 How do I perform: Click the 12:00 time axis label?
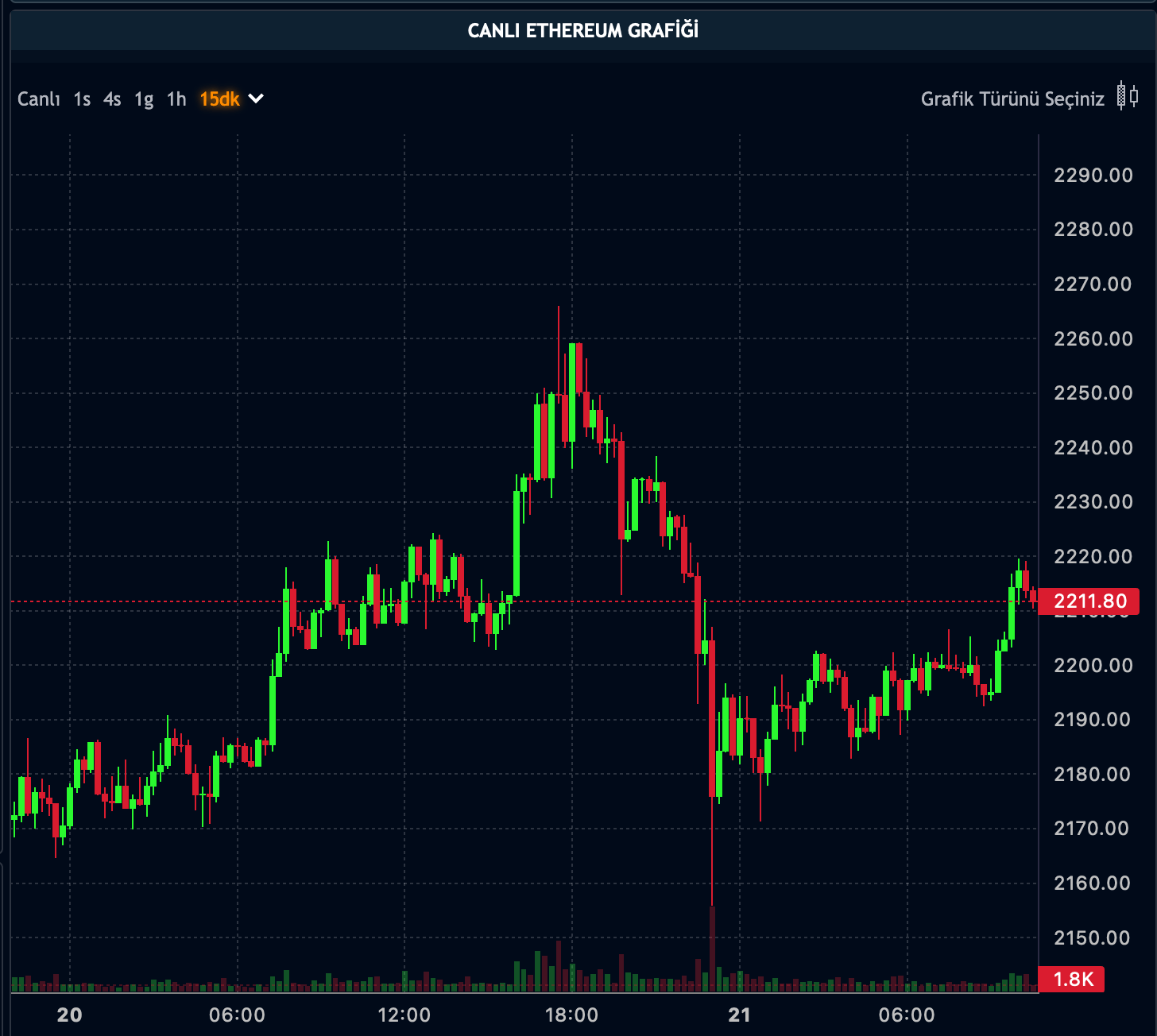[x=404, y=1015]
